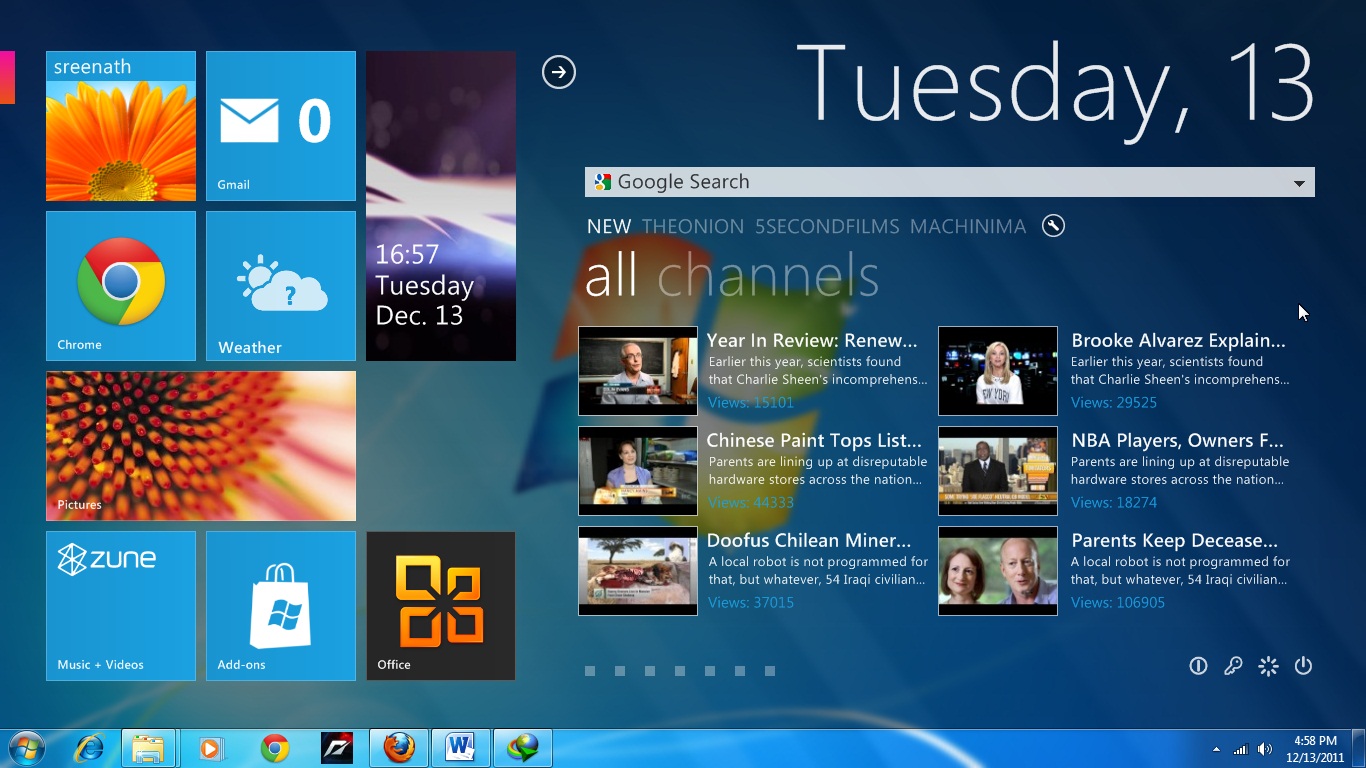Switch to Microsoft Word in the taskbar
The width and height of the screenshot is (1366, 768).
click(461, 748)
